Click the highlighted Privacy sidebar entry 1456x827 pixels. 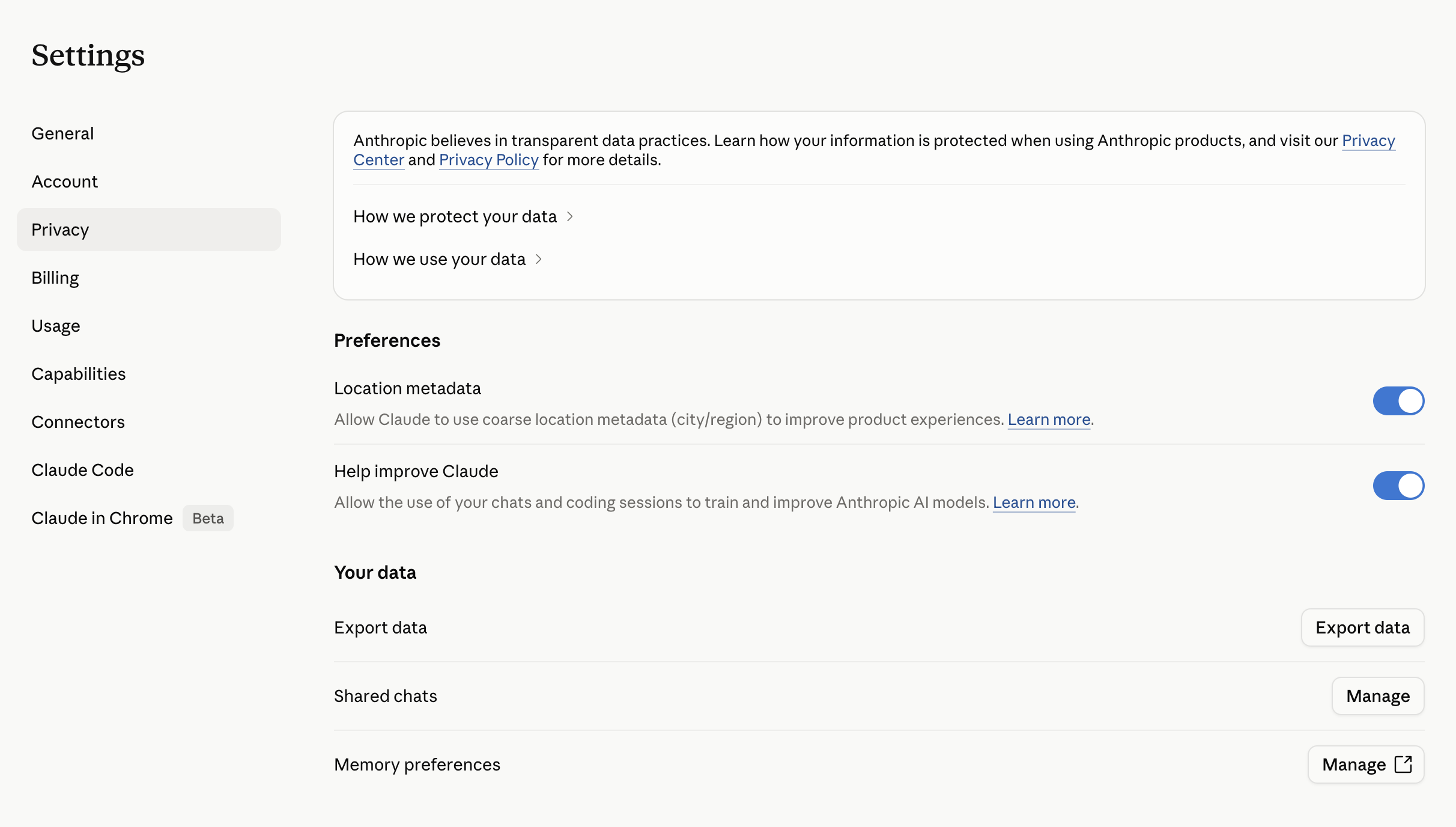(x=60, y=229)
